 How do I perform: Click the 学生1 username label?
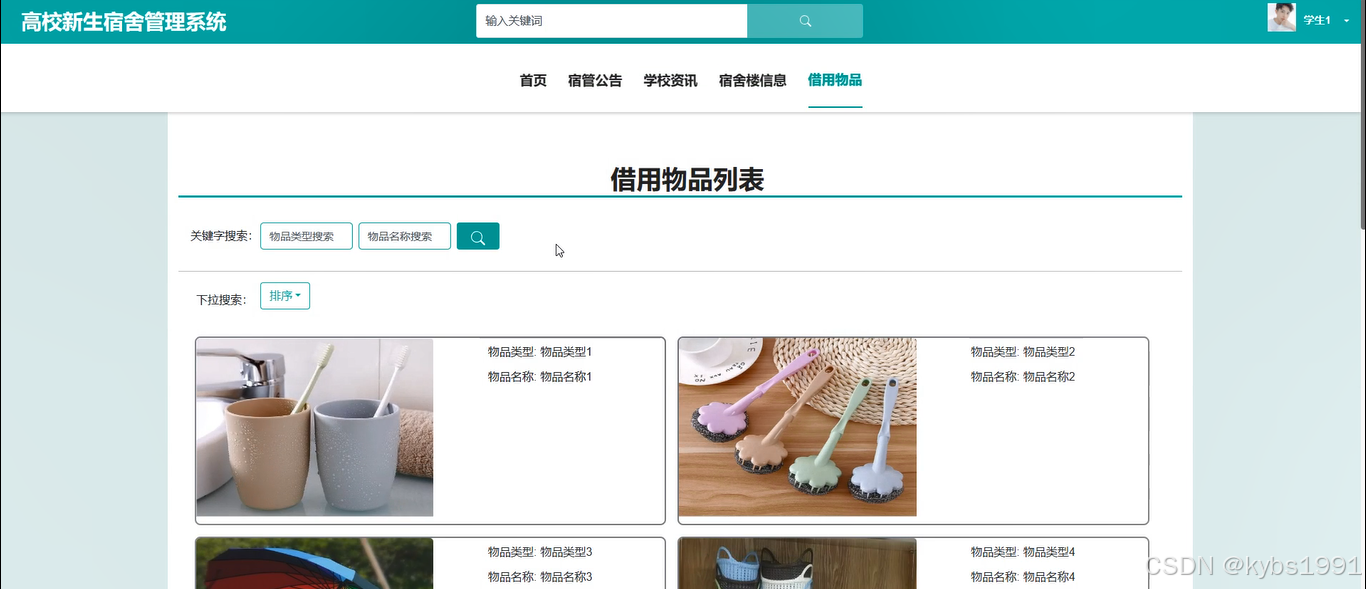[x=1317, y=20]
